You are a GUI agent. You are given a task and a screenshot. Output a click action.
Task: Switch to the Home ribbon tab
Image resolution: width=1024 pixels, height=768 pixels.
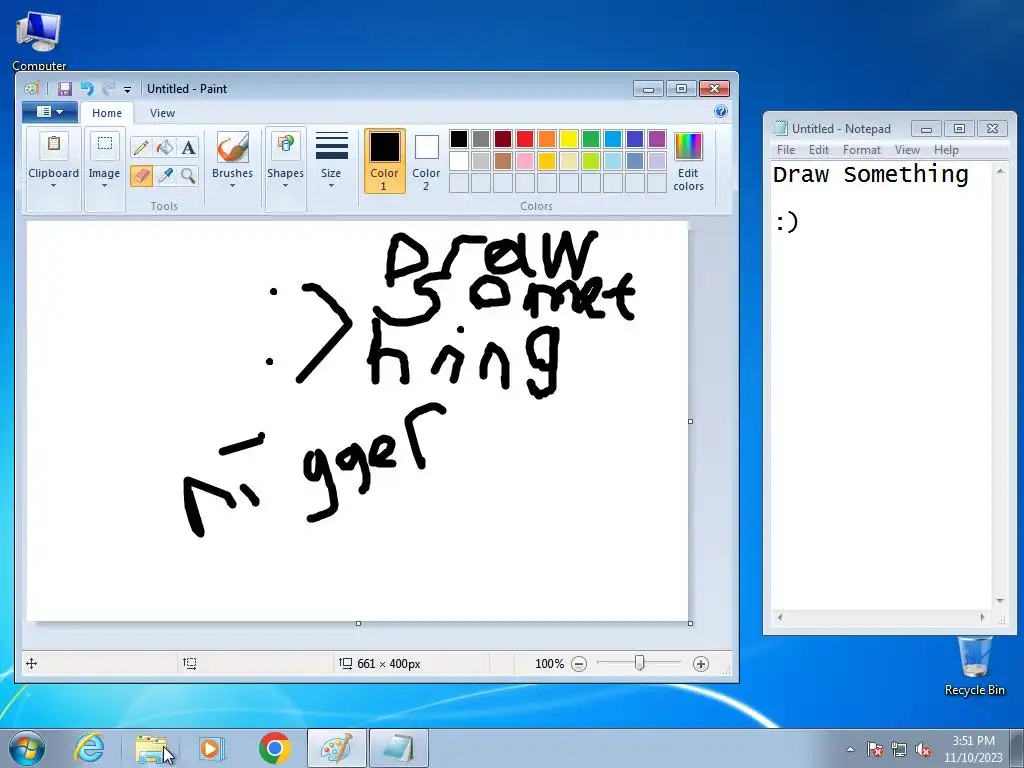(106, 113)
